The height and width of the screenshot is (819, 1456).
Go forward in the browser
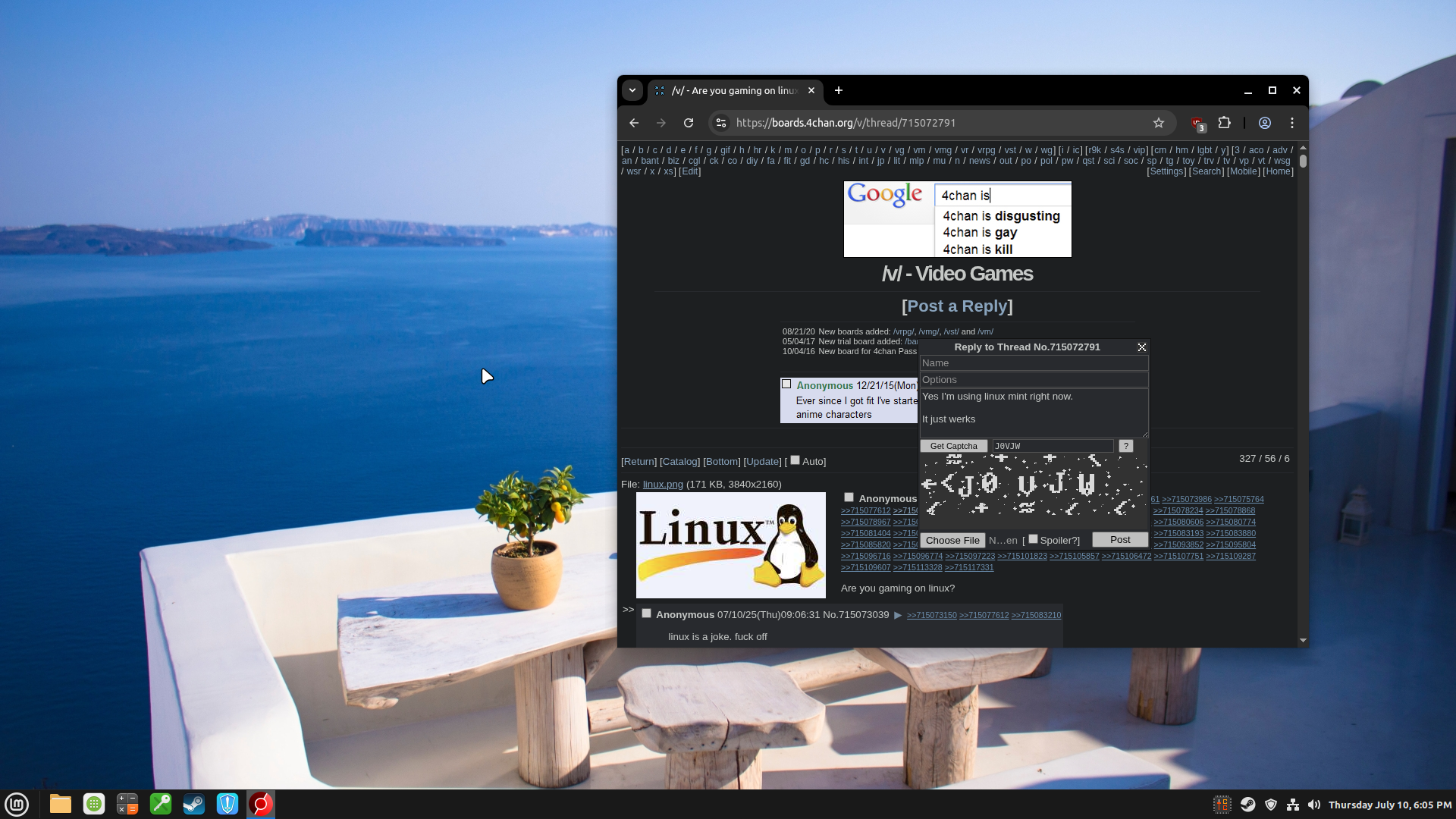point(661,123)
